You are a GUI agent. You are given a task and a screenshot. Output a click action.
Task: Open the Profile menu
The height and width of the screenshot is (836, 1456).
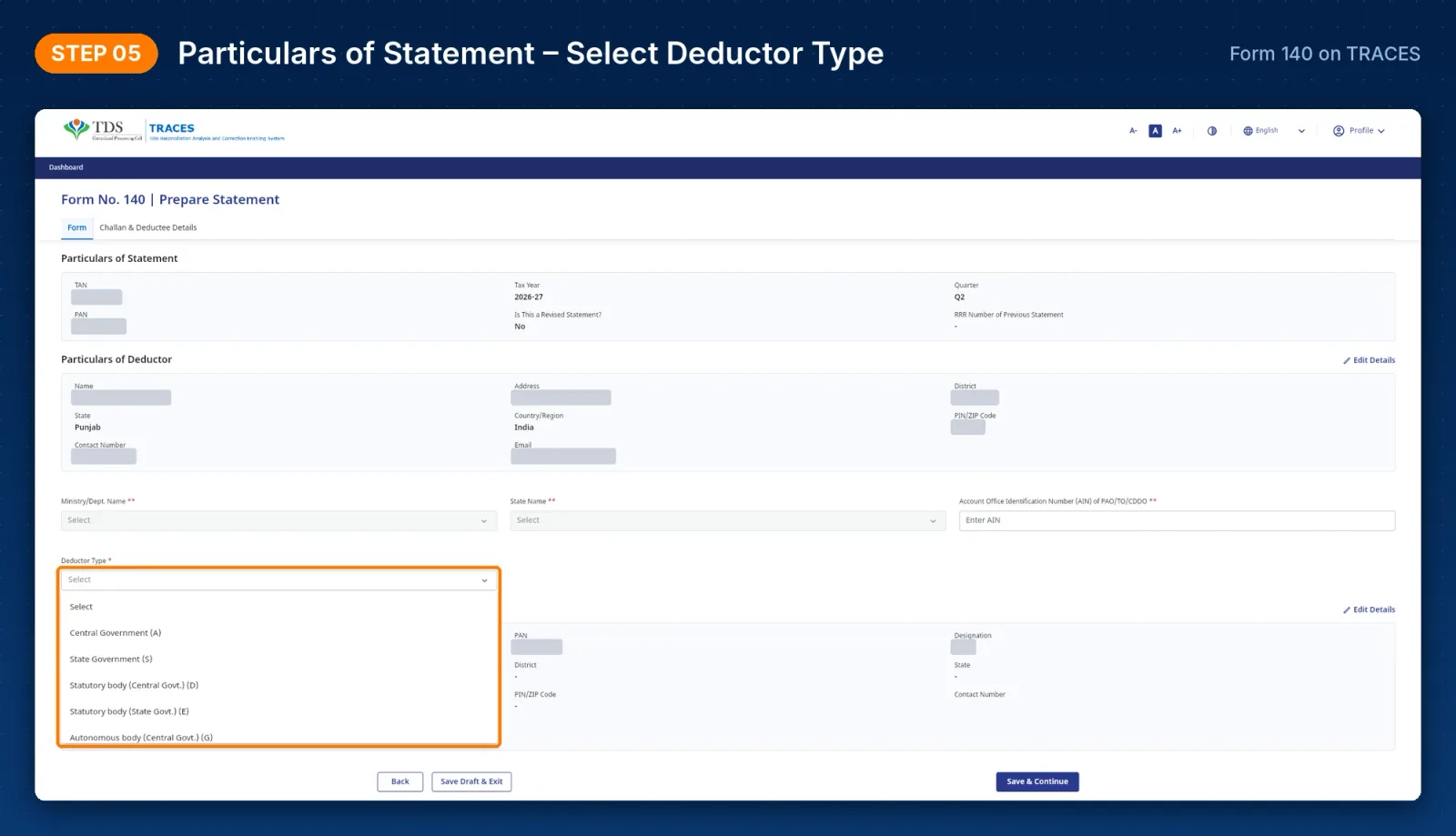[x=1359, y=131]
